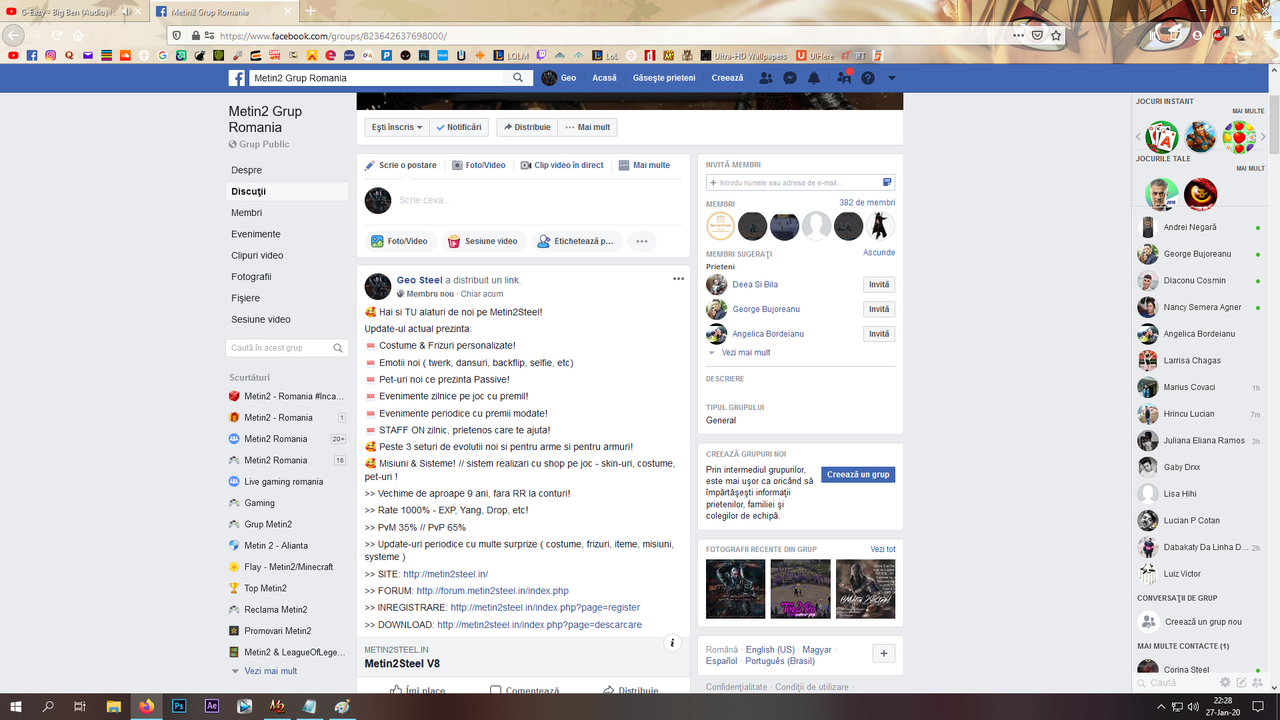Viewport: 1280px width, 720px height.
Task: Open the YouTube bookmark in bookmarks bar
Action: tap(13, 55)
